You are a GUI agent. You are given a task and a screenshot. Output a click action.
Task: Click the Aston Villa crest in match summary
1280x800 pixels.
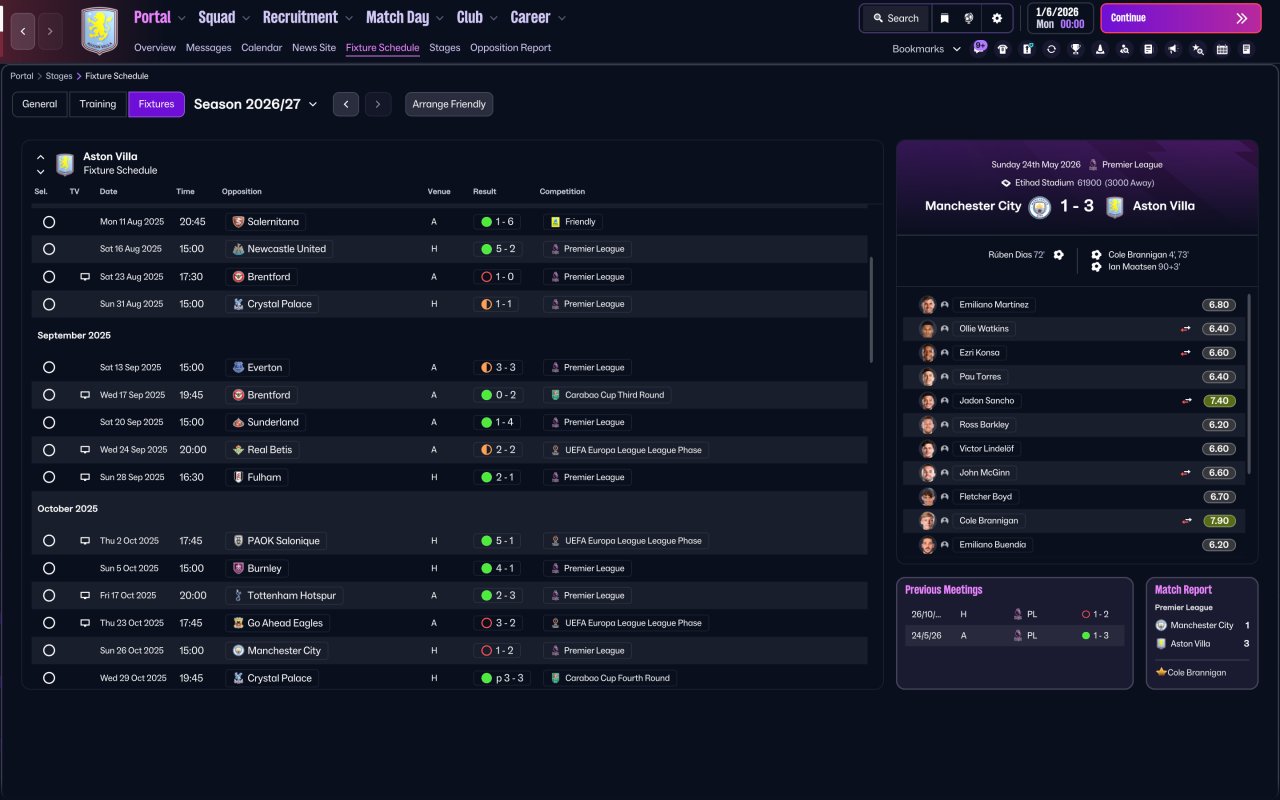tap(1114, 207)
